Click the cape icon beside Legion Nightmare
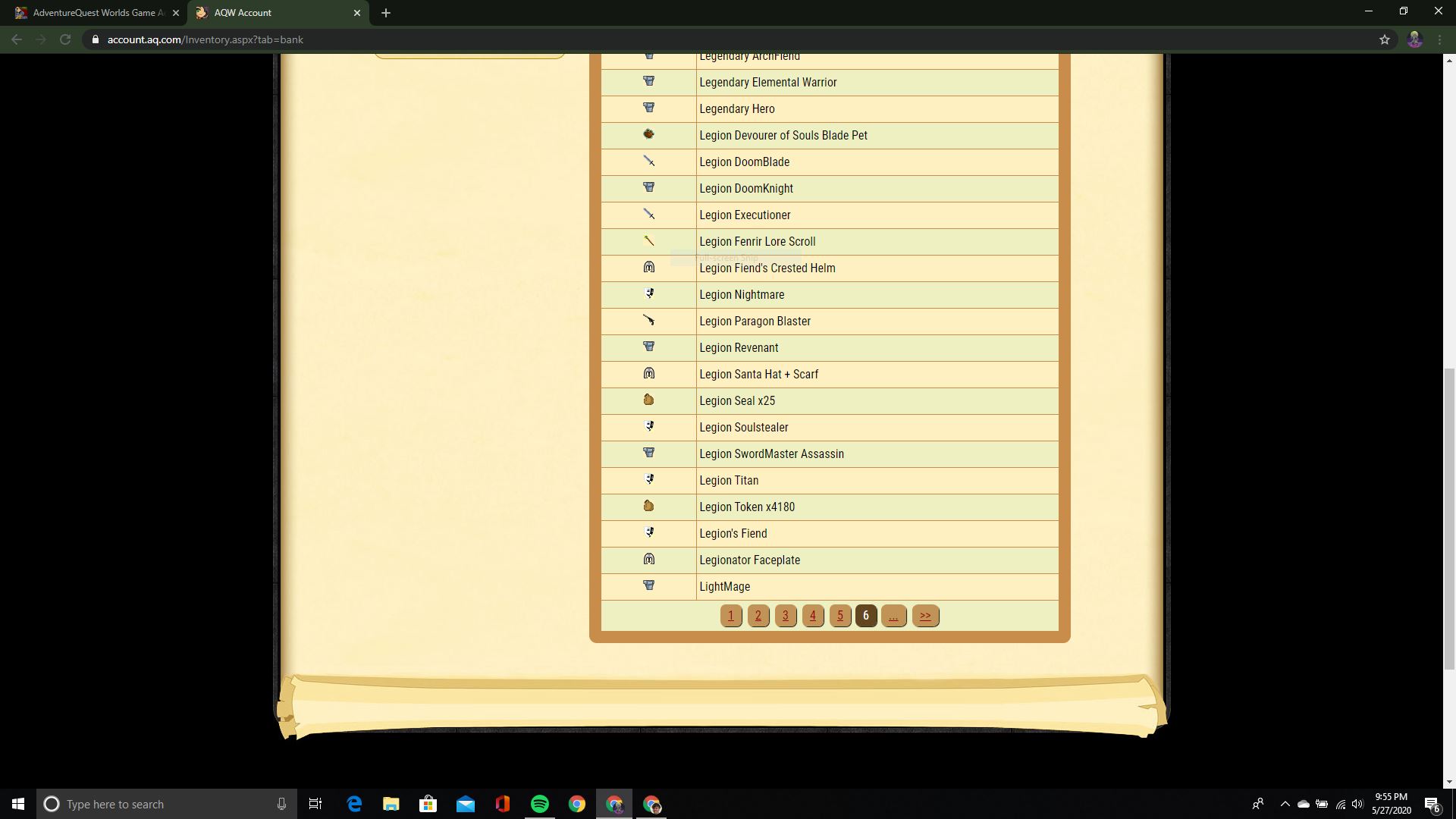The image size is (1456, 819). pyautogui.click(x=648, y=293)
